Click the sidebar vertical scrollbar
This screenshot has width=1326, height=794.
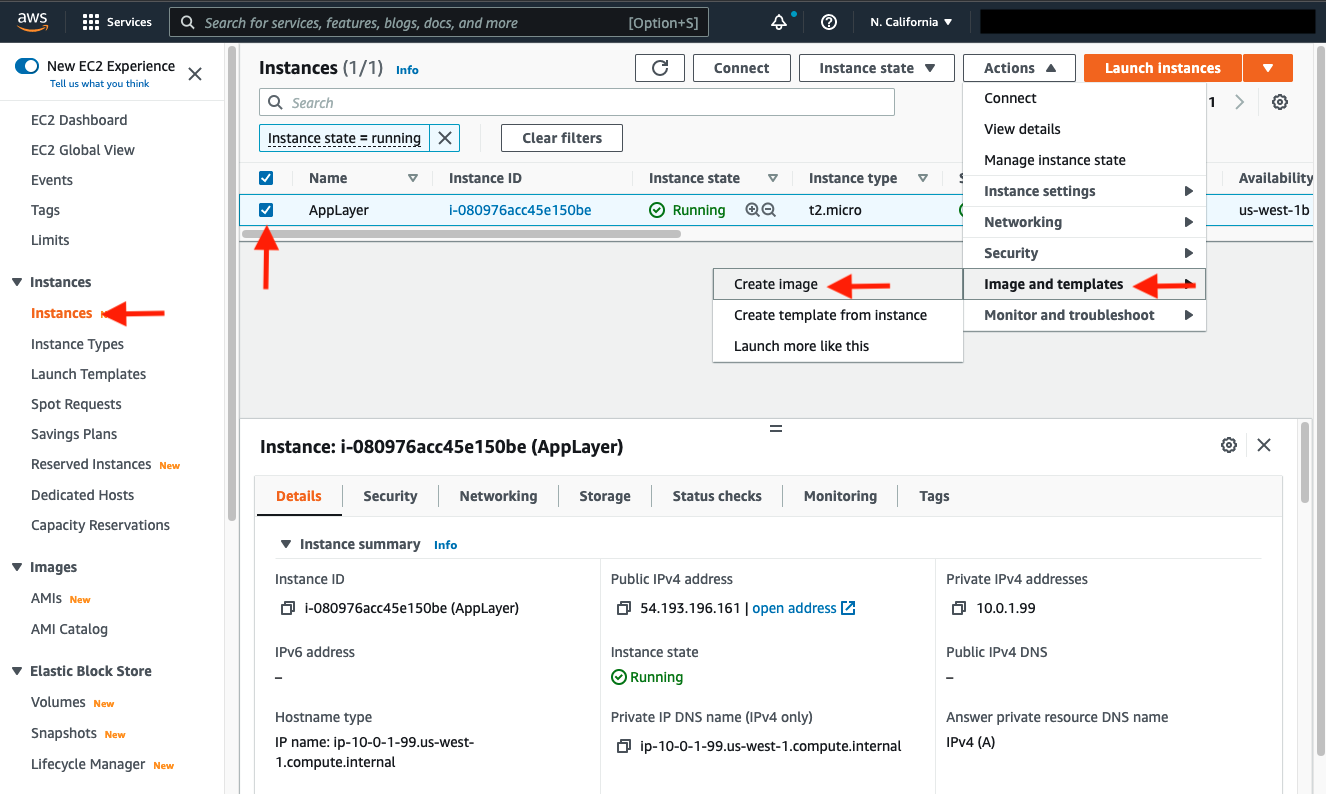click(x=232, y=282)
